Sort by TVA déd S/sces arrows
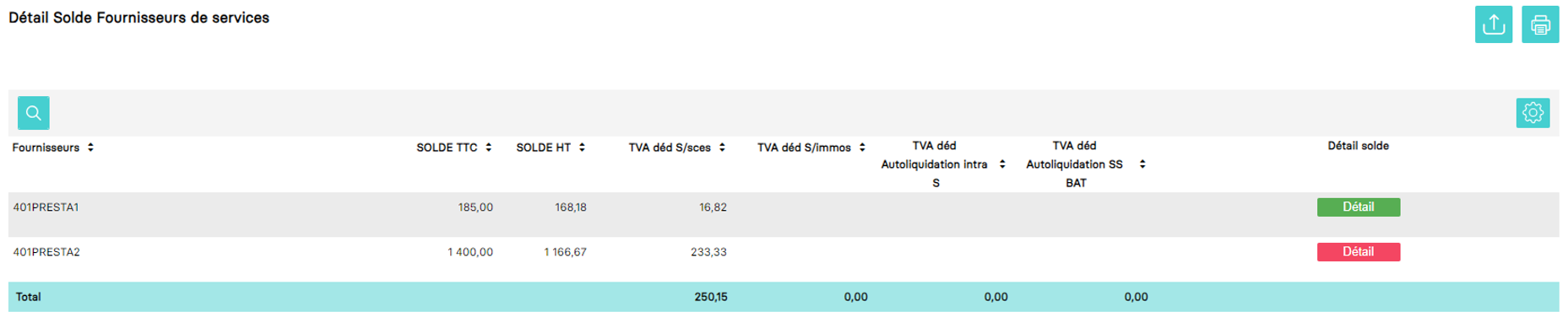1568x317 pixels. 722,148
